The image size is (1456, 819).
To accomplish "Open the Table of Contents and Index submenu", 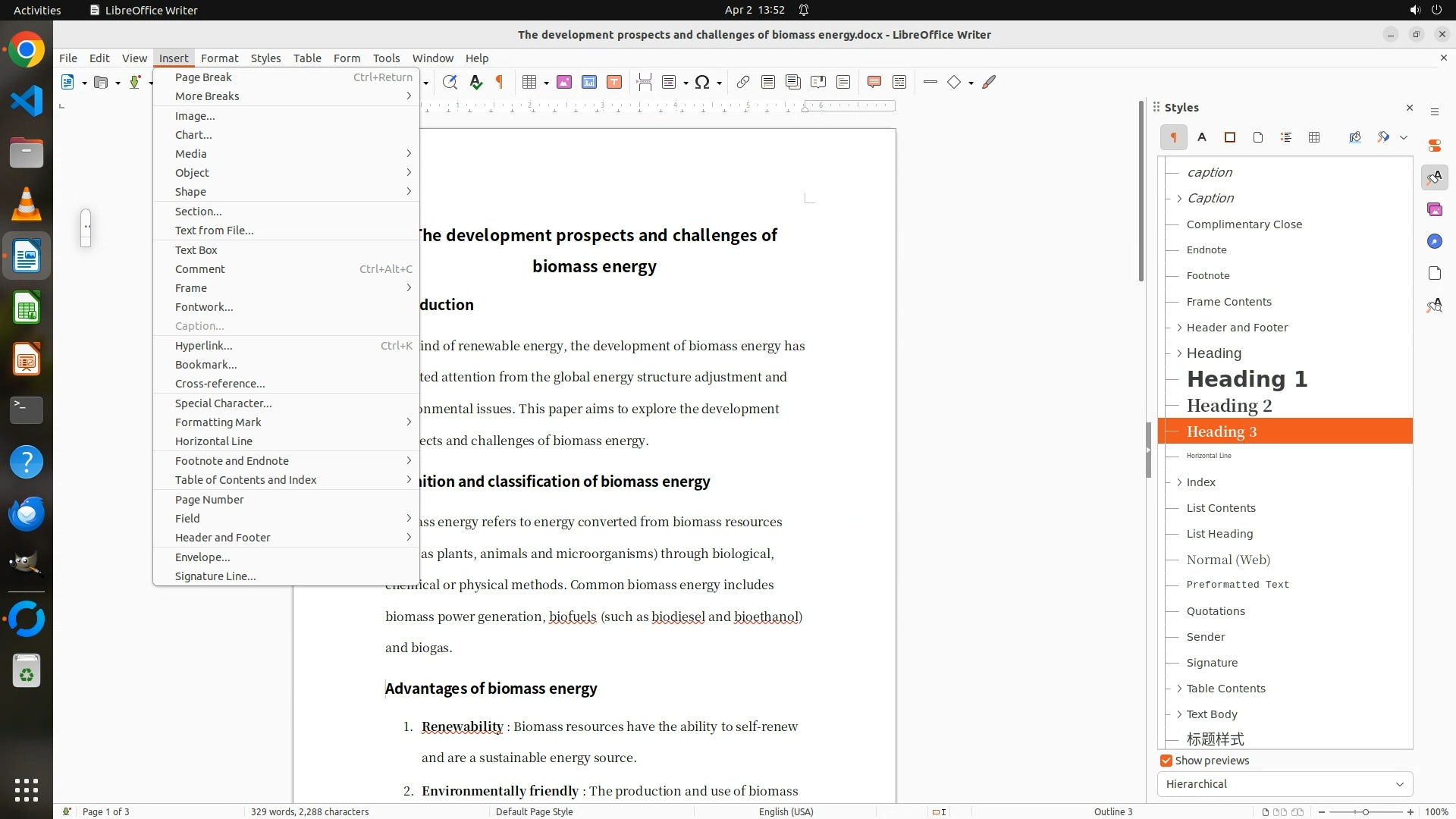I will tap(246, 480).
